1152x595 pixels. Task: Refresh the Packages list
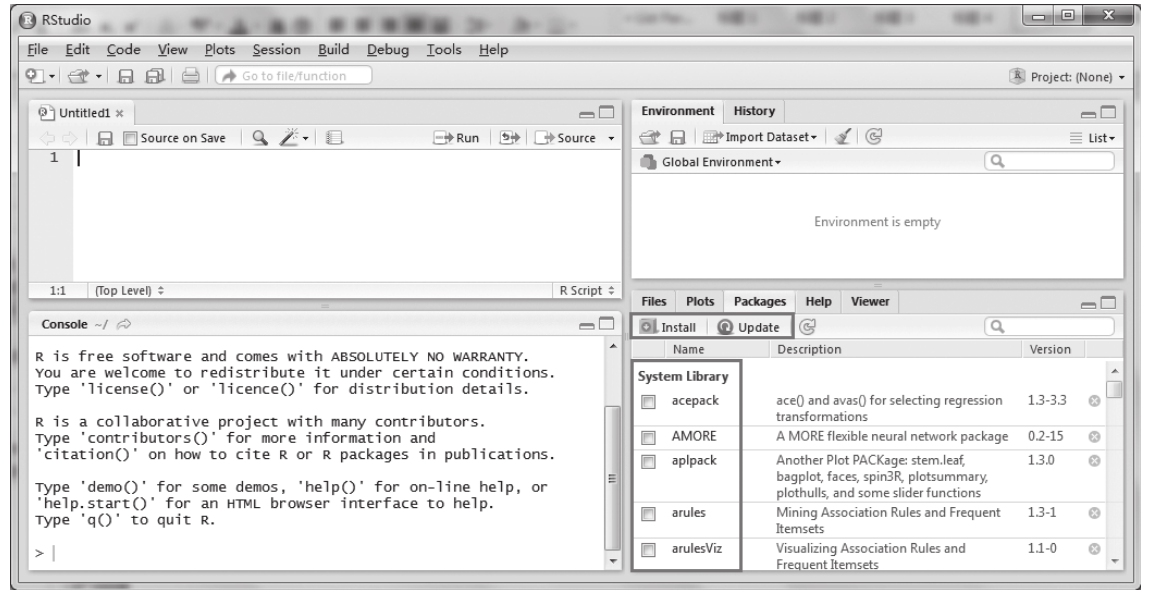(807, 327)
